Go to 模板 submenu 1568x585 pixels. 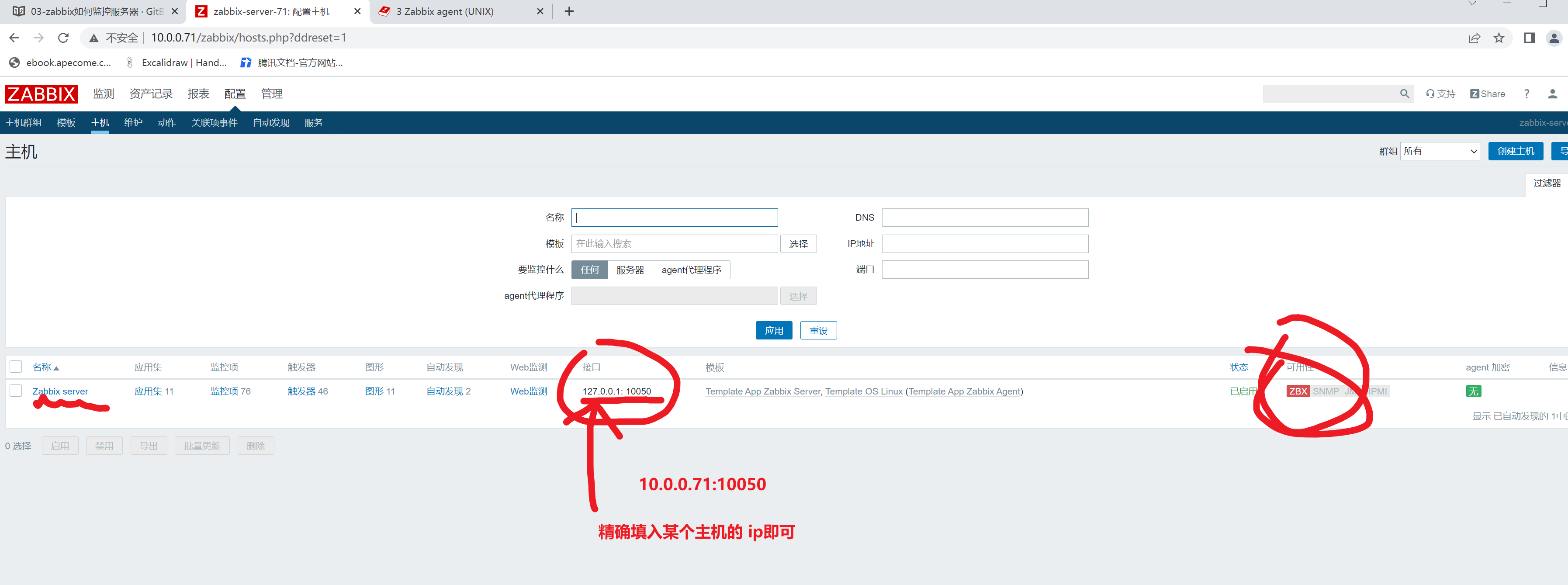pyautogui.click(x=66, y=123)
